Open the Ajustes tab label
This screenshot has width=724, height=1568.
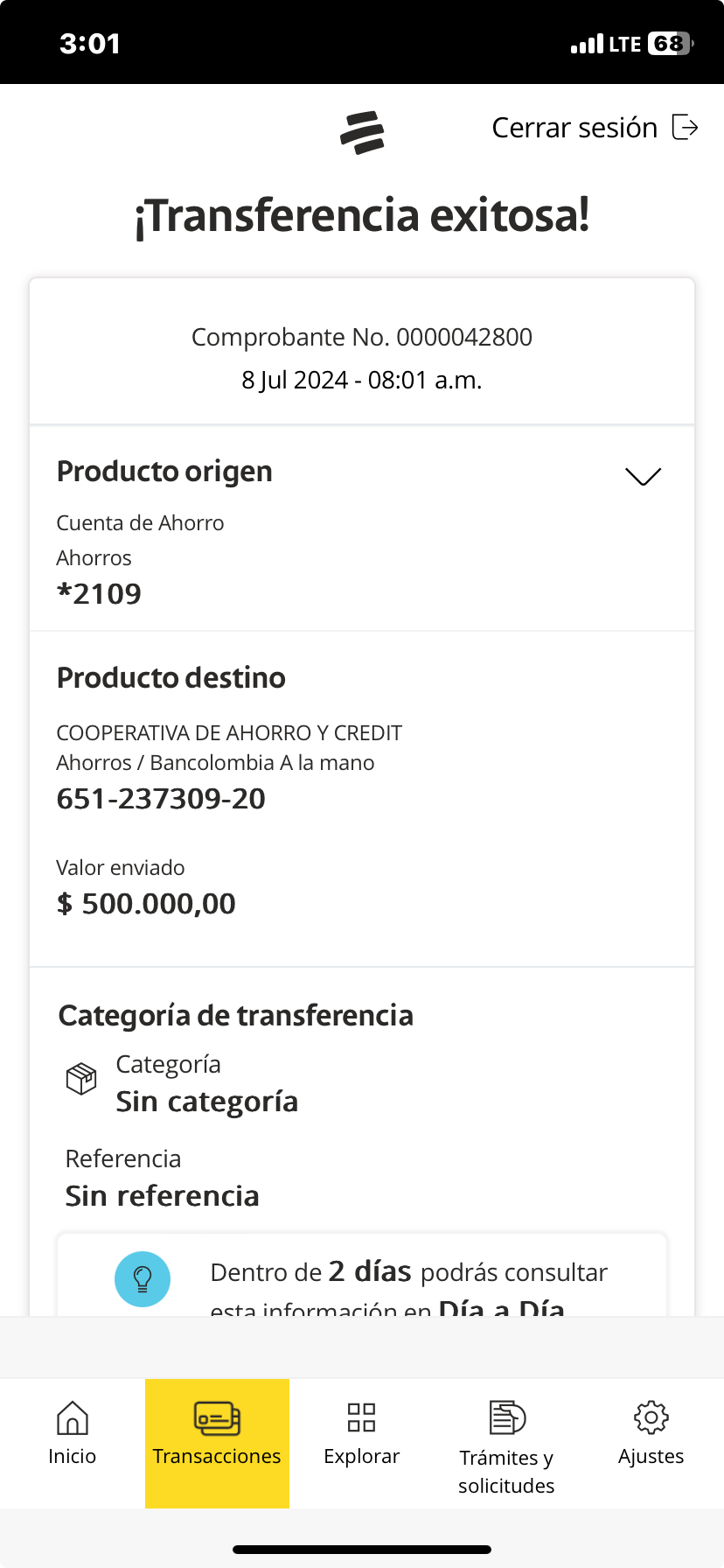pos(651,1456)
